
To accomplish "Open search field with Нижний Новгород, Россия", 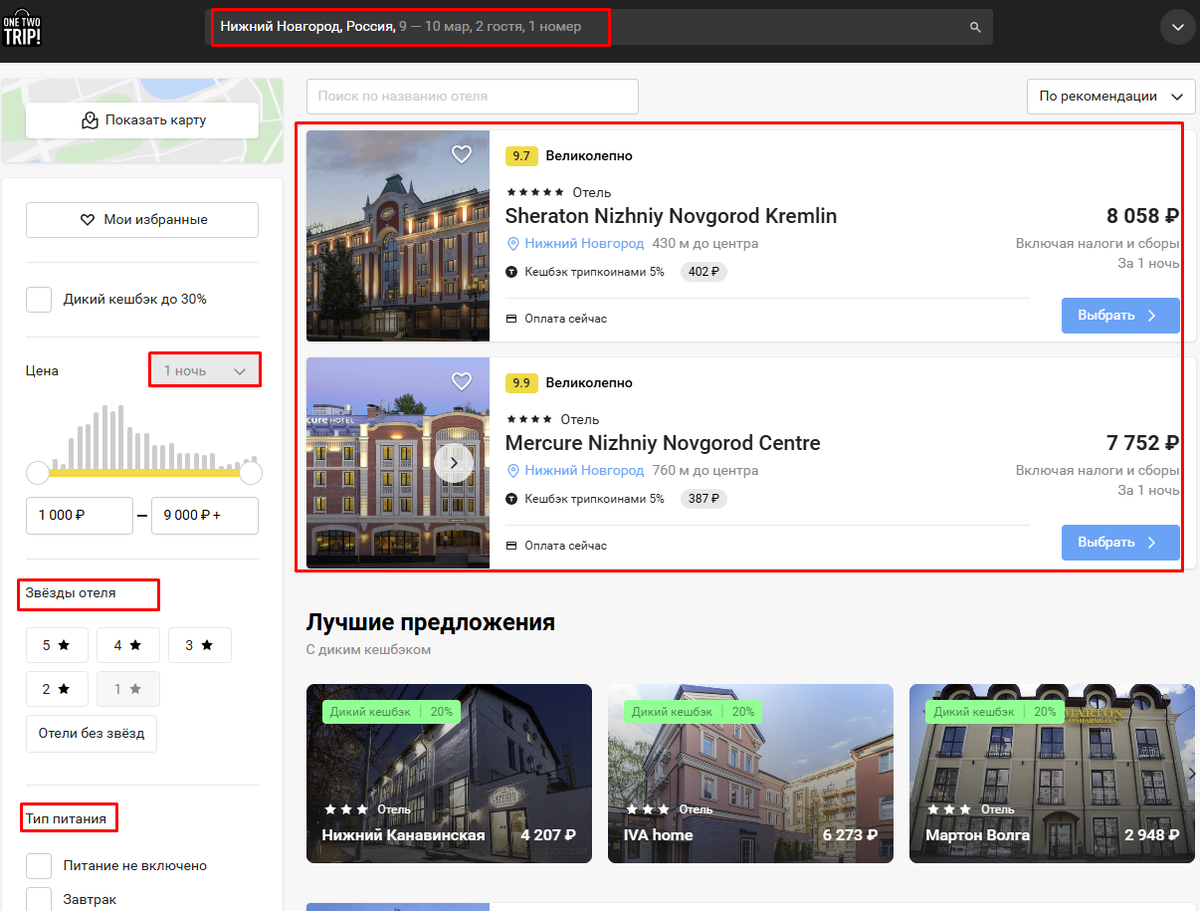I will 599,27.
